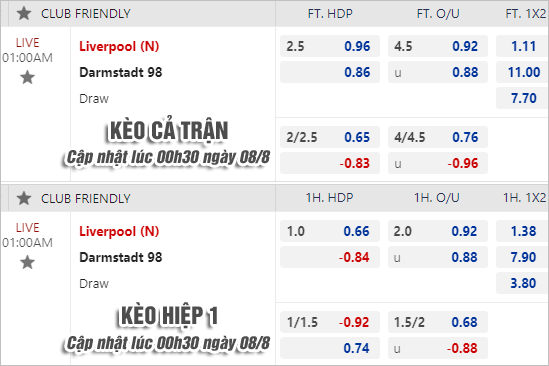The image size is (549, 366).
Task: Favorite the full-time Liverpool vs Darmstadt match
Action: pyautogui.click(x=27, y=77)
